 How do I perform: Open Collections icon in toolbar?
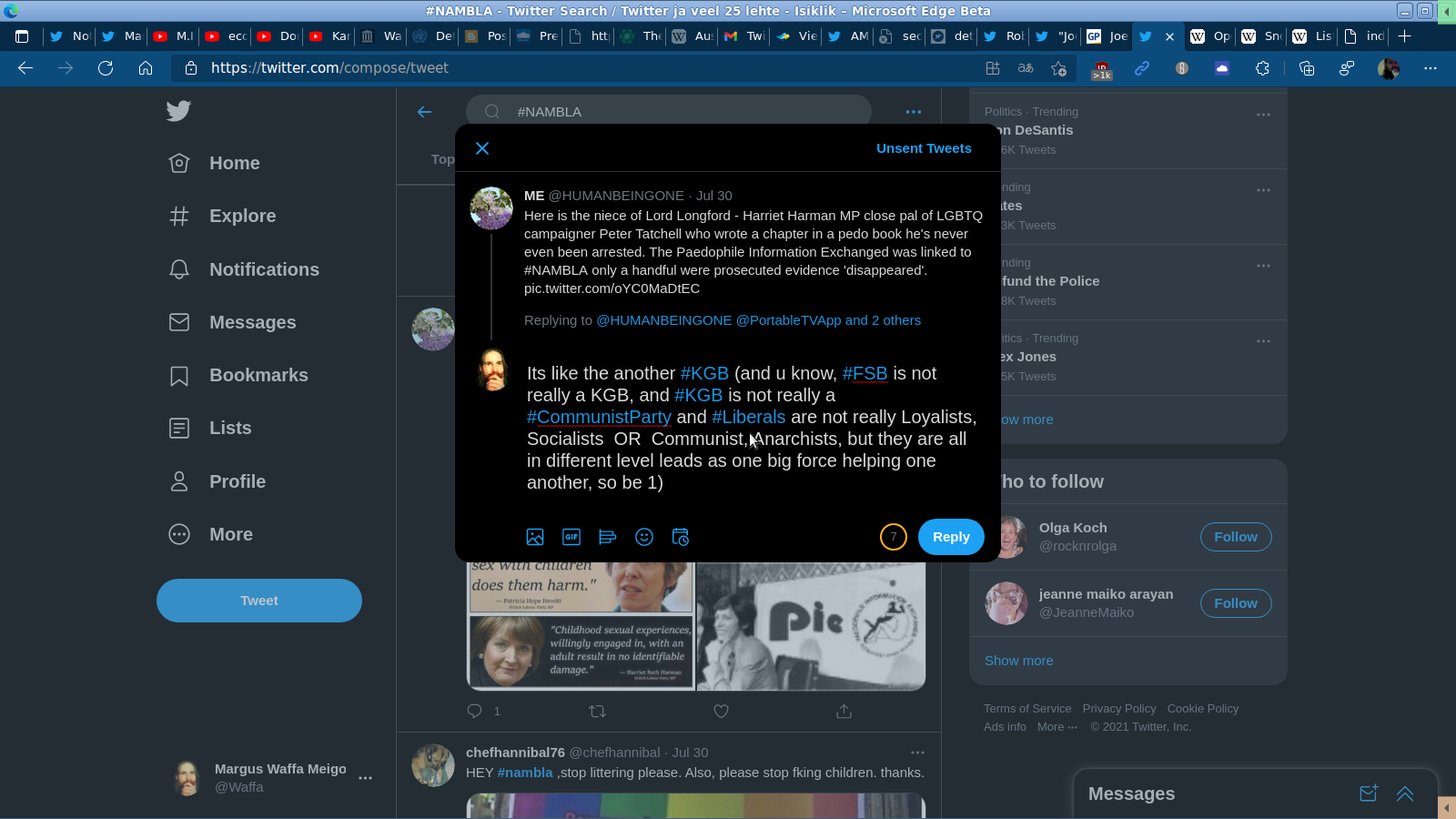1307,68
